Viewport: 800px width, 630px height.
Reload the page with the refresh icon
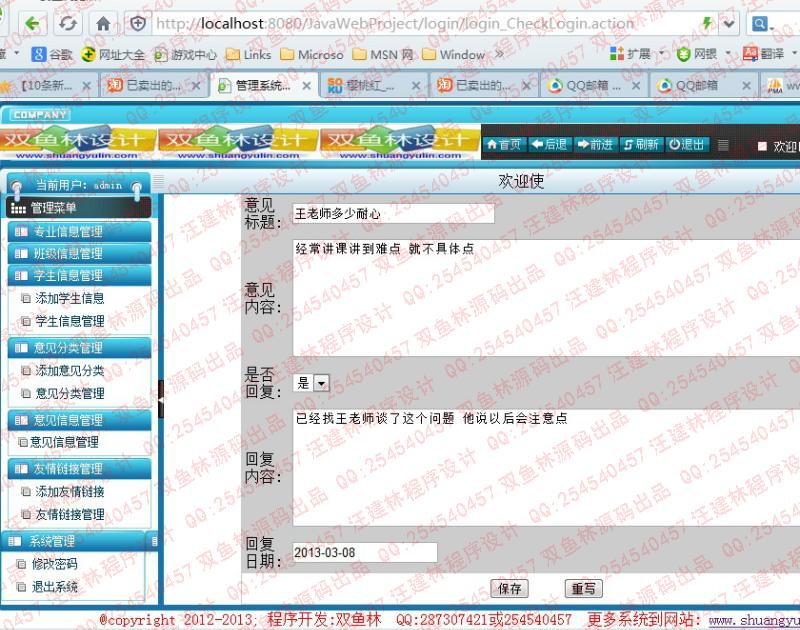click(68, 23)
